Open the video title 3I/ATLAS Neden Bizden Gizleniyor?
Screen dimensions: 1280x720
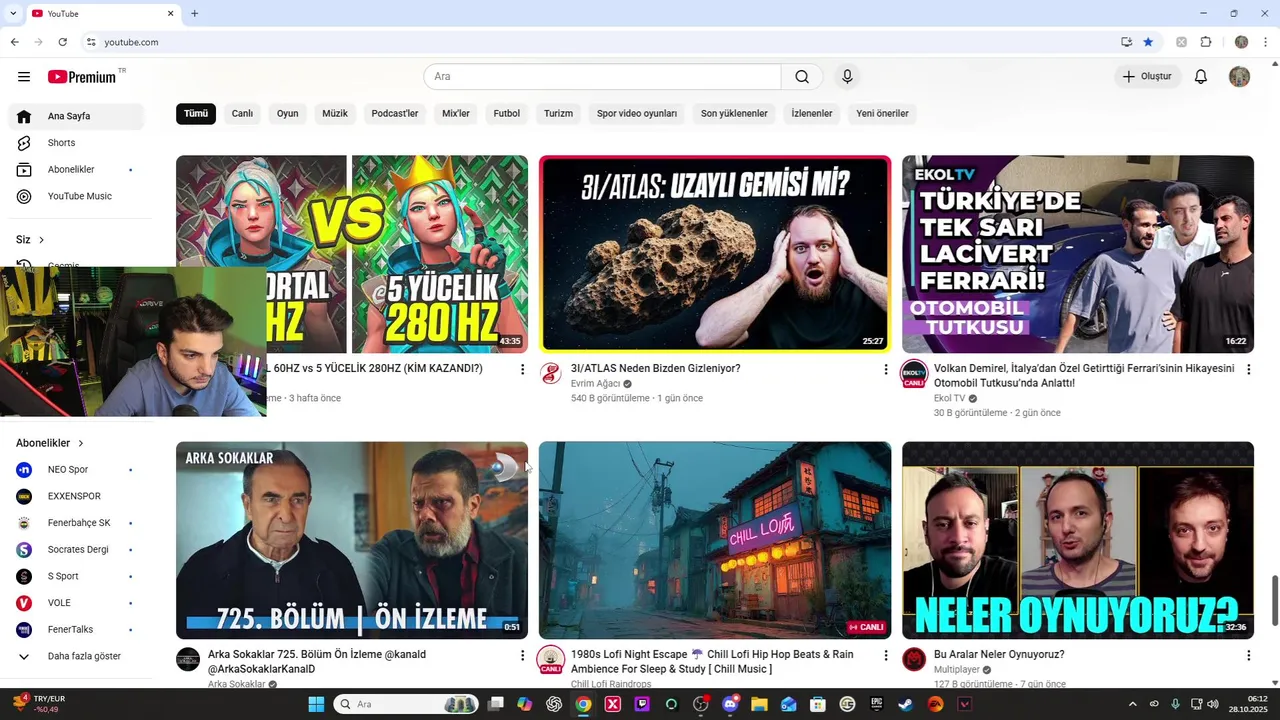(x=656, y=369)
